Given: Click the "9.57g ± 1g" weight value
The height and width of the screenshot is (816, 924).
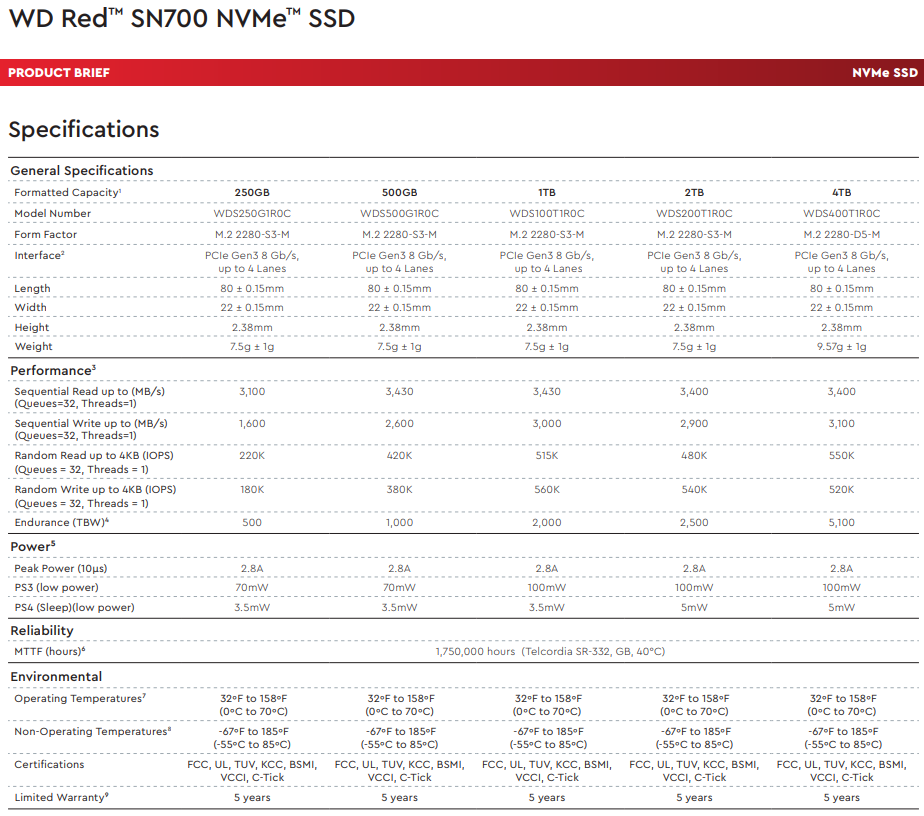Looking at the screenshot, I should (842, 346).
